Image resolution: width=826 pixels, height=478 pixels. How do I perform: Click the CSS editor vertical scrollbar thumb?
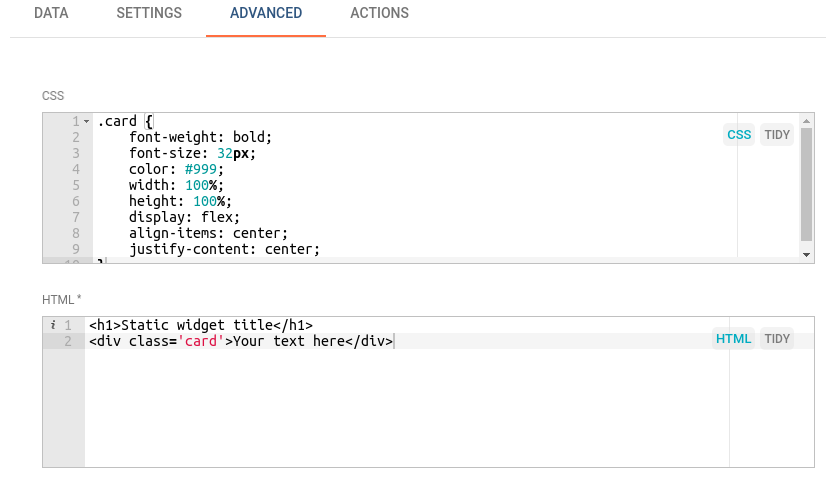(807, 184)
